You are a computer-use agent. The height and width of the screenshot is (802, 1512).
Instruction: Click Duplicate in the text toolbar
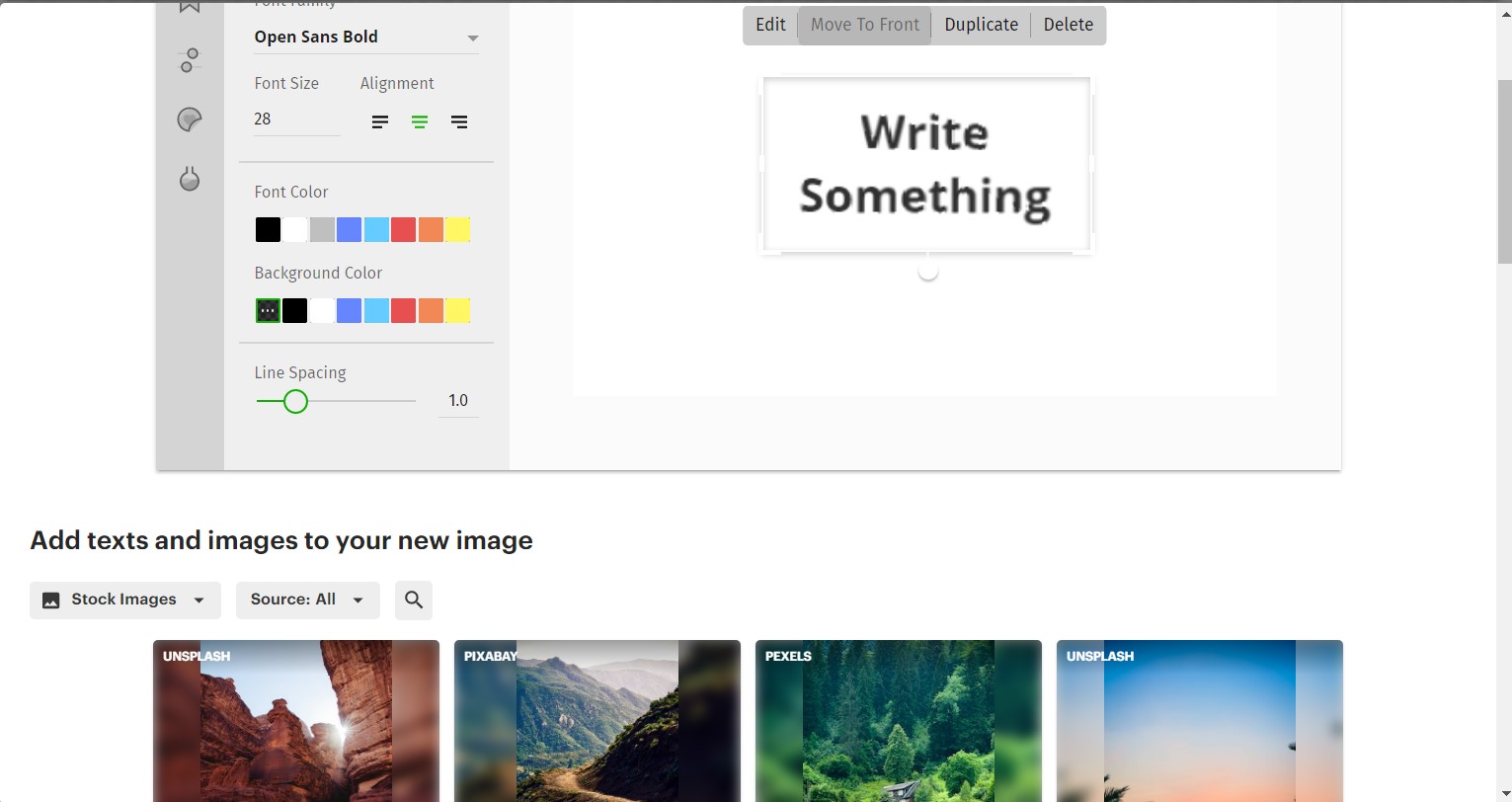(x=981, y=25)
